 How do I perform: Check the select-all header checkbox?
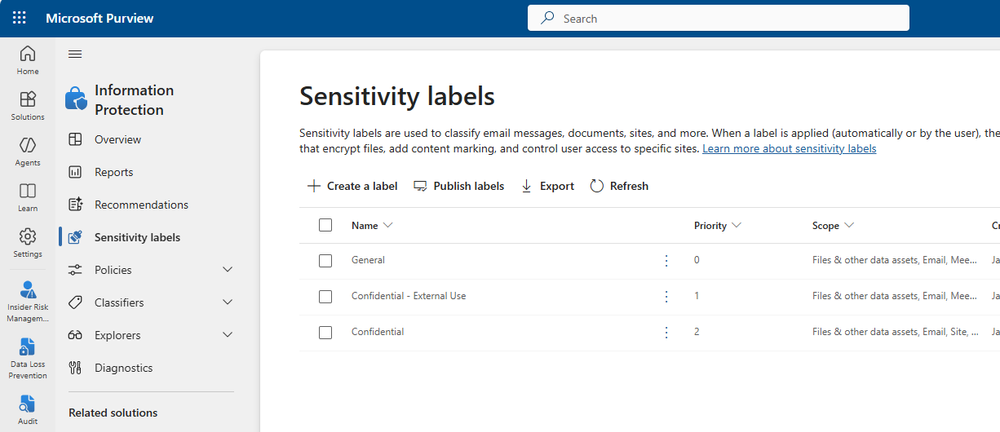point(325,225)
